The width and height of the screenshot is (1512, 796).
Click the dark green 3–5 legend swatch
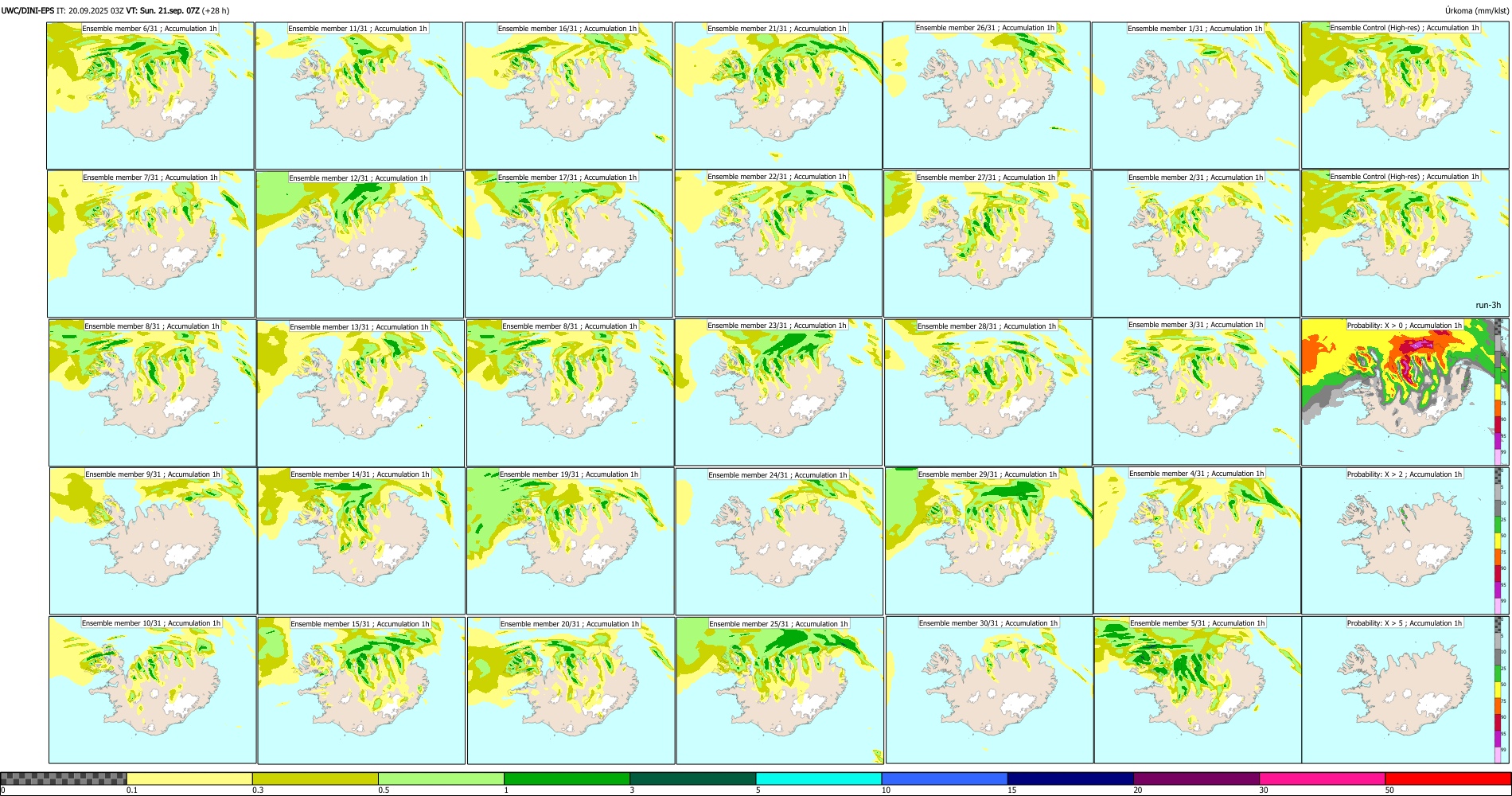point(692,778)
